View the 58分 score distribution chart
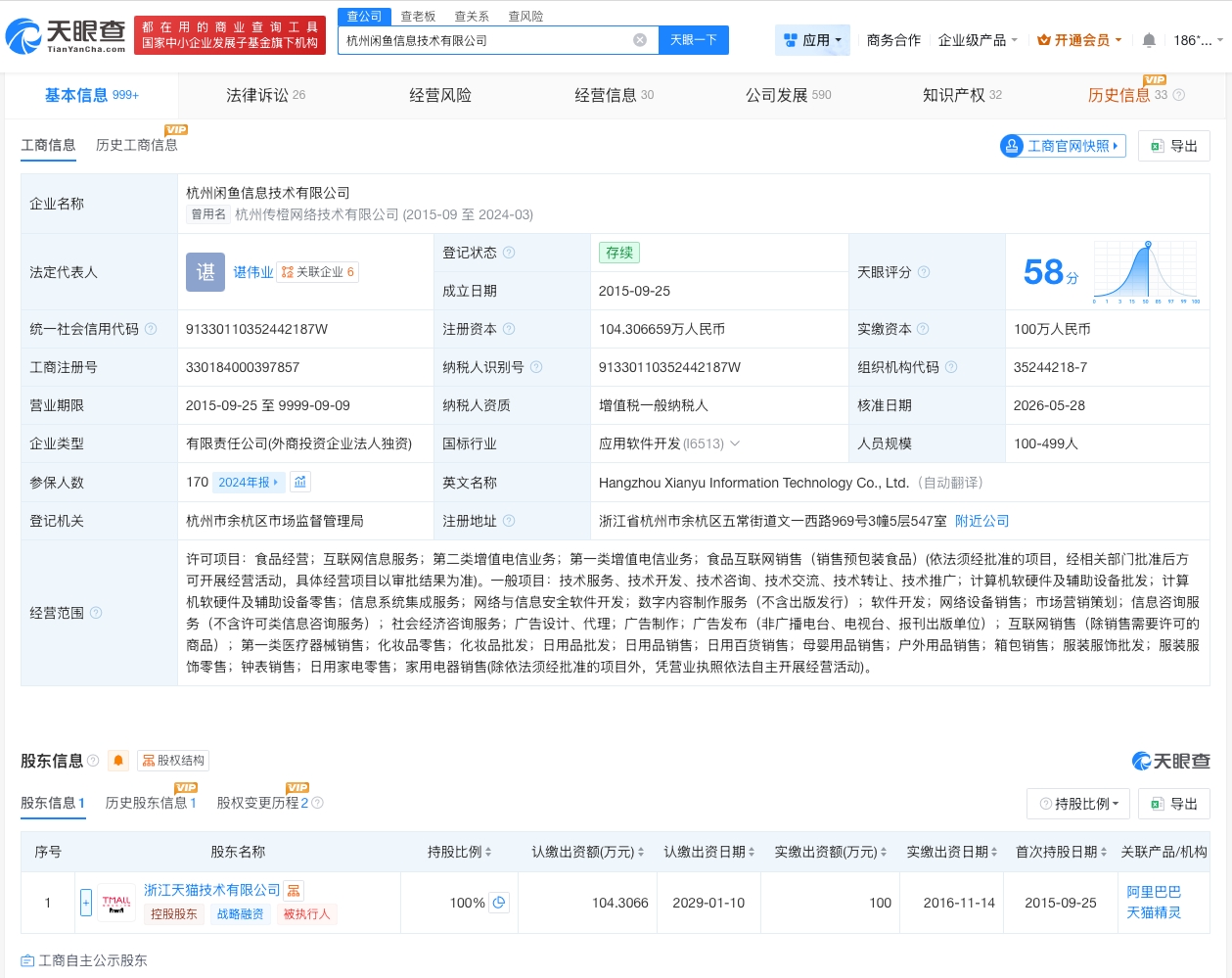 [x=1147, y=272]
